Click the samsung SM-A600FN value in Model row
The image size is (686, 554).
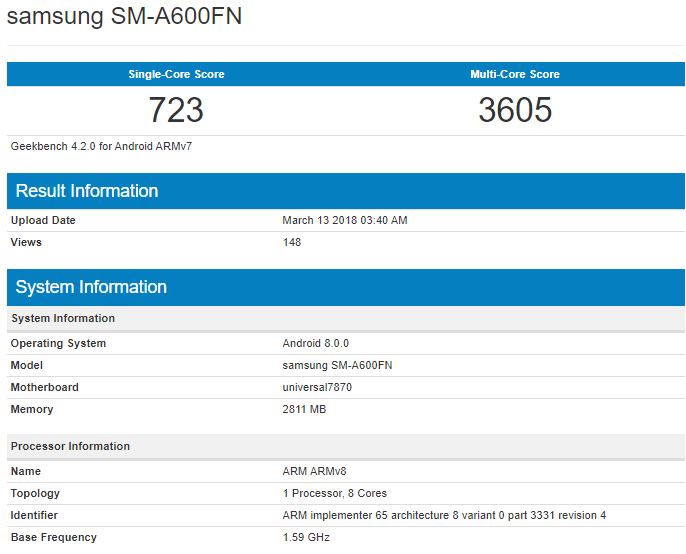(337, 365)
